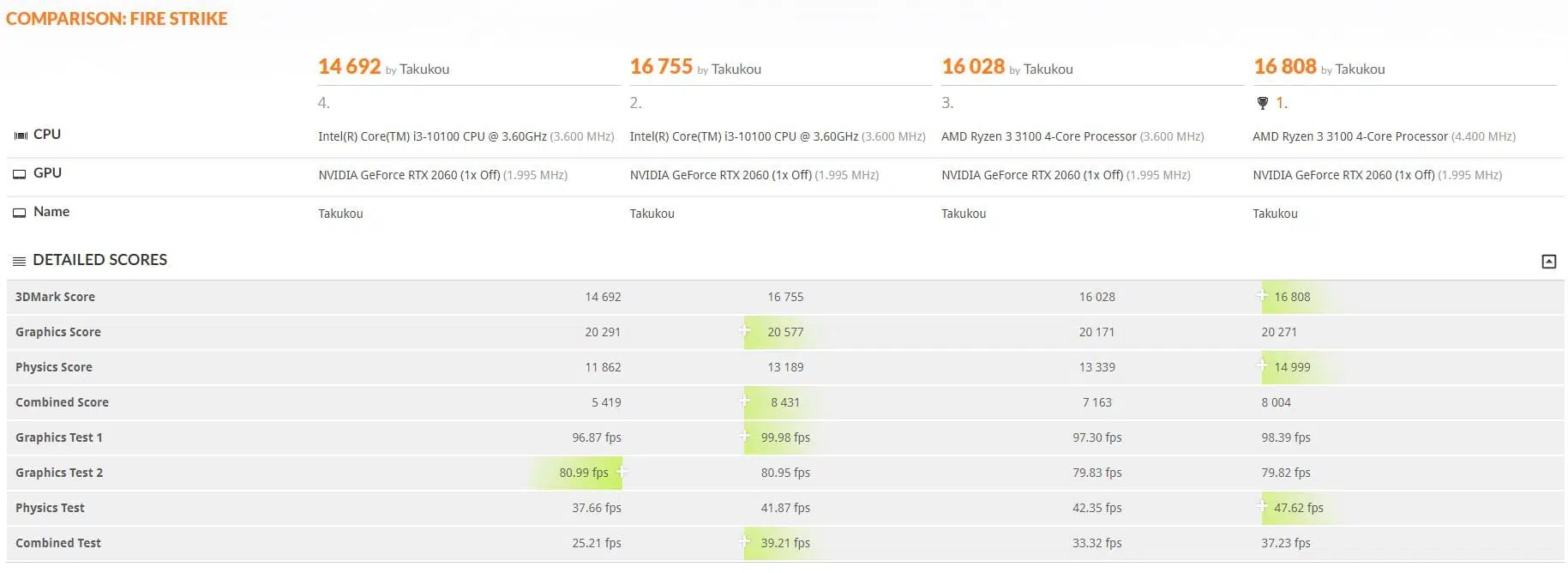Click the Name row icon
The image size is (1568, 573).
coord(20,213)
